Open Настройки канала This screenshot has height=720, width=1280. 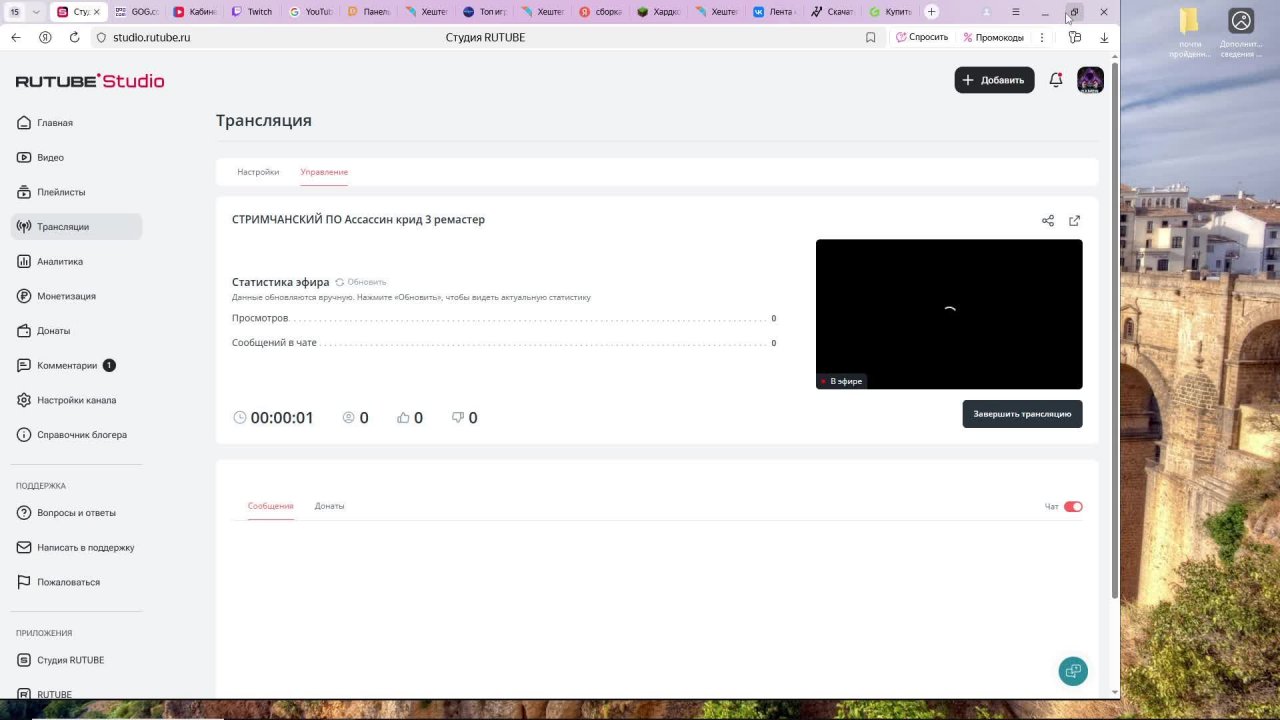[76, 400]
